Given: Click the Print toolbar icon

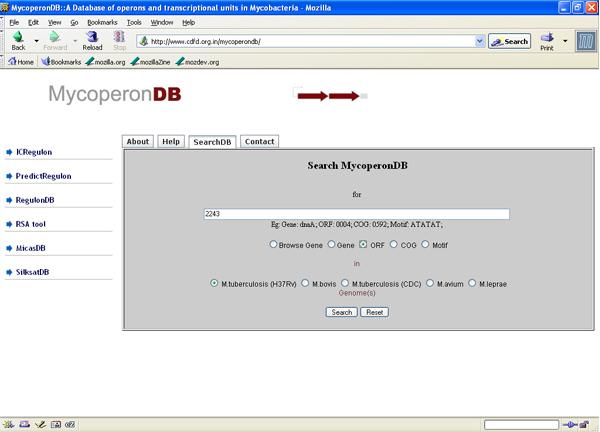Looking at the screenshot, I should 547,41.
